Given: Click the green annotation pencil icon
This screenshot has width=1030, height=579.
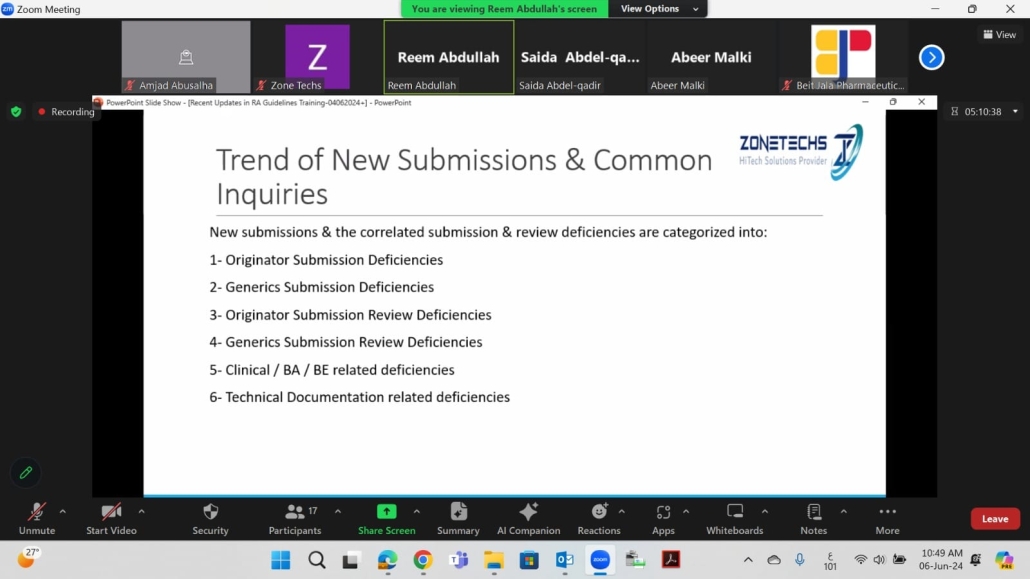Looking at the screenshot, I should pyautogui.click(x=26, y=472).
